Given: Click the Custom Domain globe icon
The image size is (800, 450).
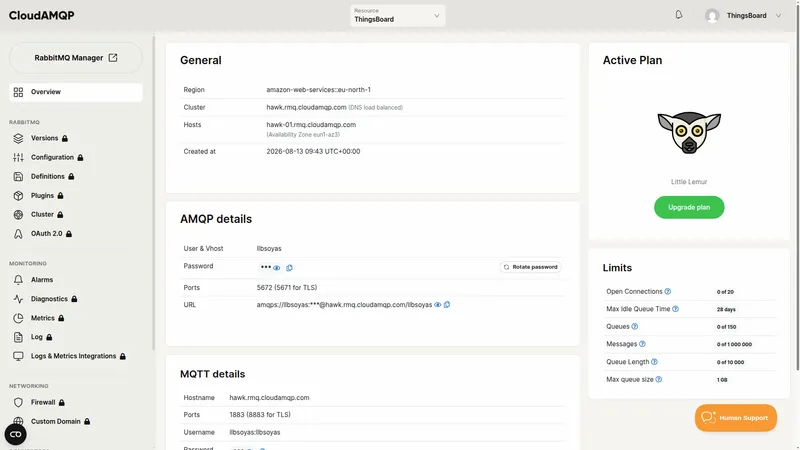Looking at the screenshot, I should 18,421.
